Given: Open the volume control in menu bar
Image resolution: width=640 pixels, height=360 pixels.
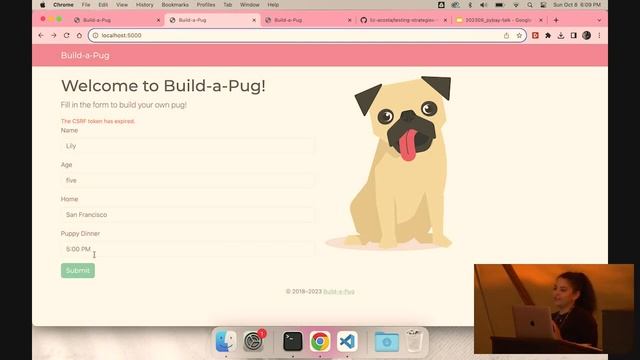Looking at the screenshot, I should coord(484,5).
